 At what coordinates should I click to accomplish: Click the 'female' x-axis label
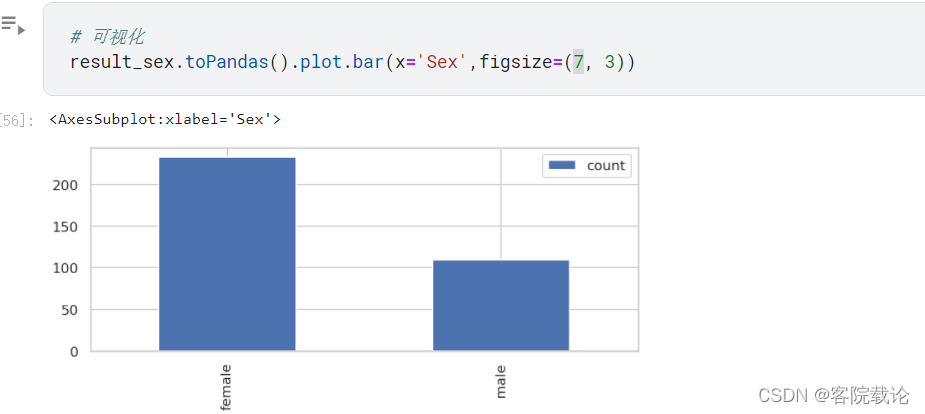[x=226, y=387]
